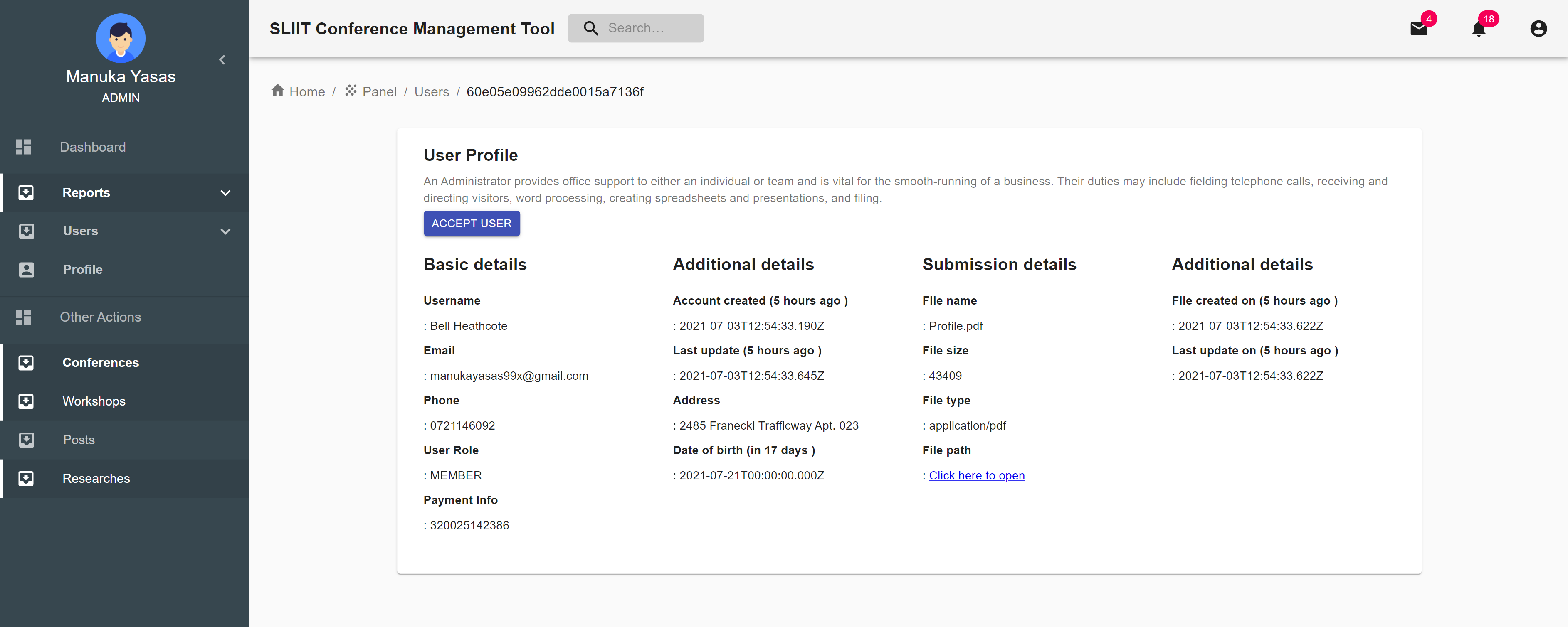The image size is (1568, 627).
Task: Go to the Users breadcrumb link
Action: [x=431, y=92]
